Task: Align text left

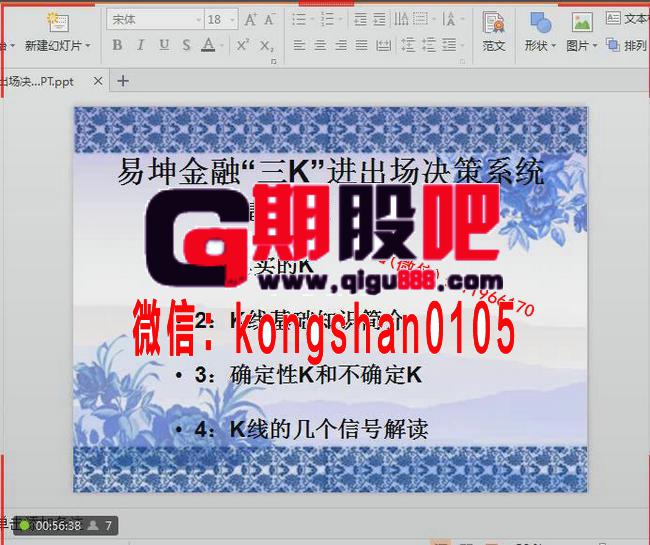Action: (x=299, y=45)
